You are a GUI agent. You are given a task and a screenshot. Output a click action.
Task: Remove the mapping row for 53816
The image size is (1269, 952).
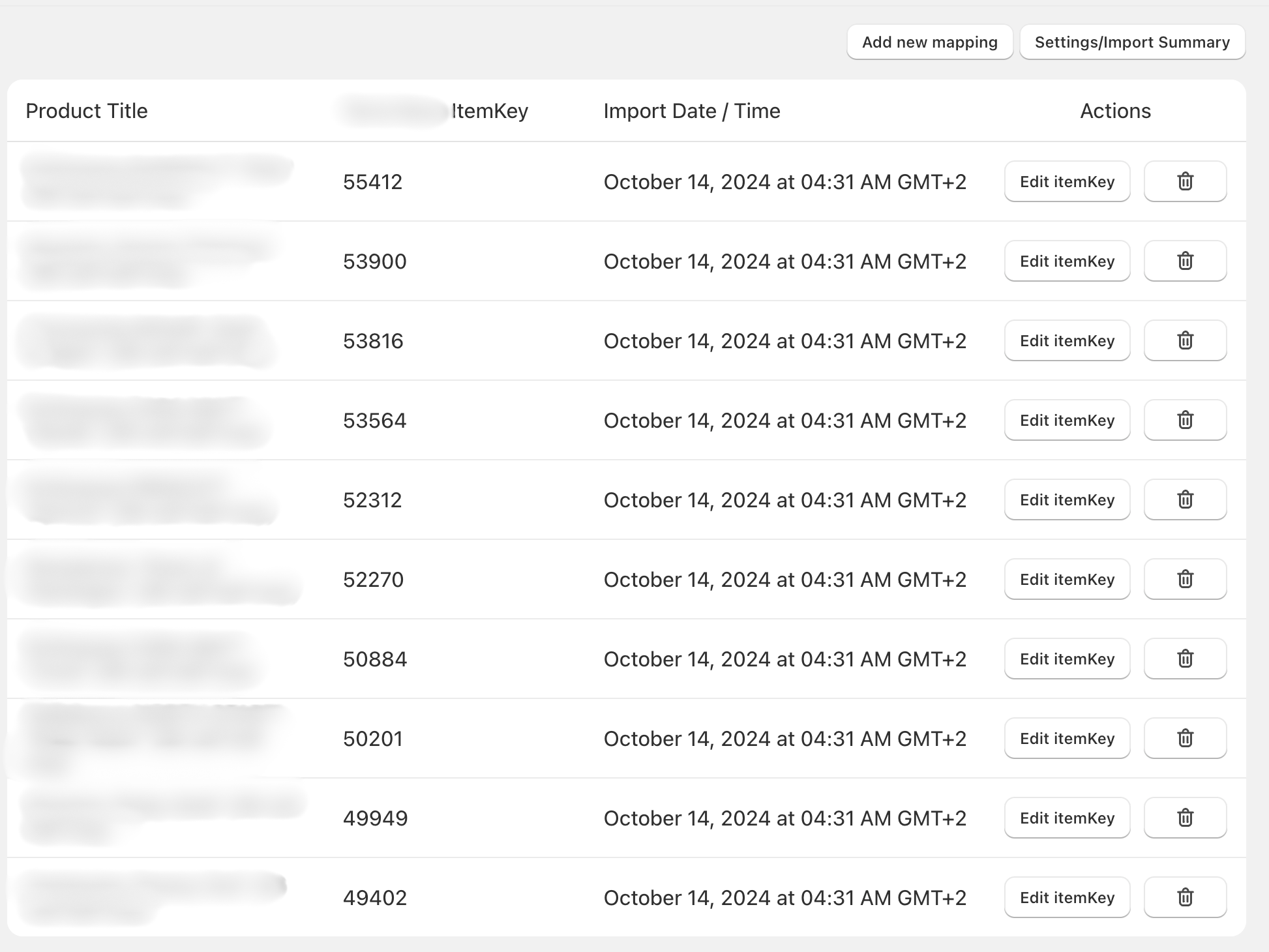[1185, 340]
